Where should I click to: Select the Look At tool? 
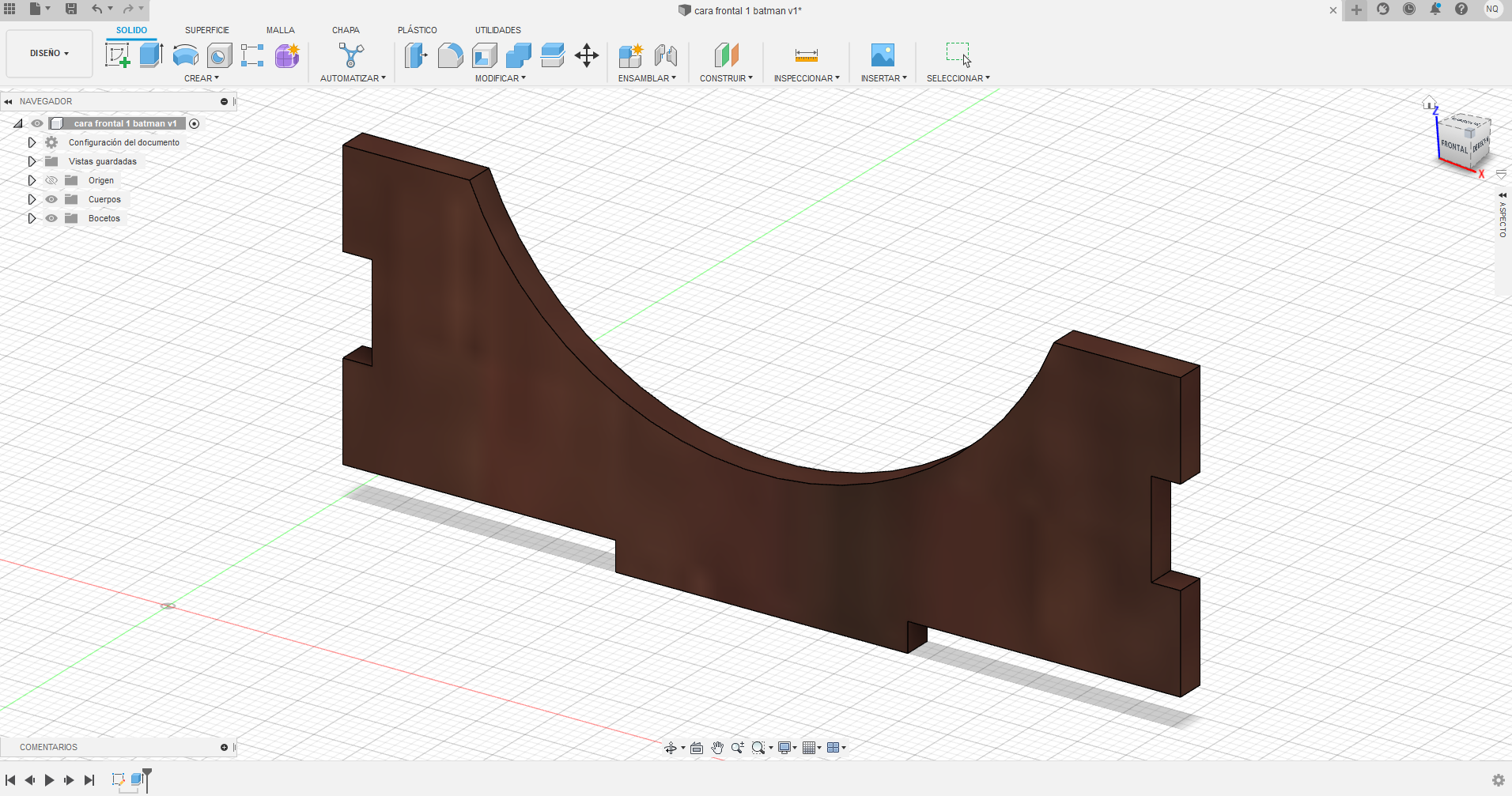coord(697,748)
